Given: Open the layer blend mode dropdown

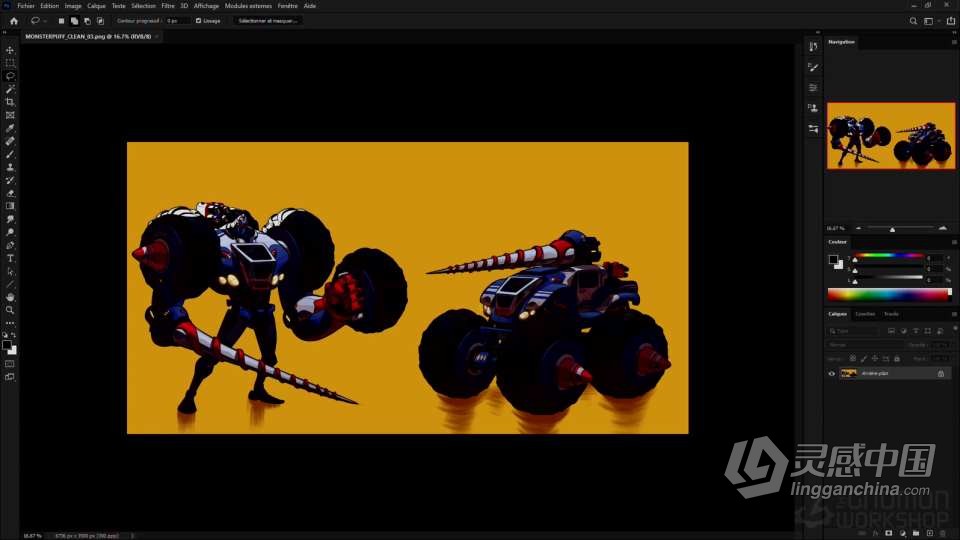Looking at the screenshot, I should pyautogui.click(x=864, y=345).
